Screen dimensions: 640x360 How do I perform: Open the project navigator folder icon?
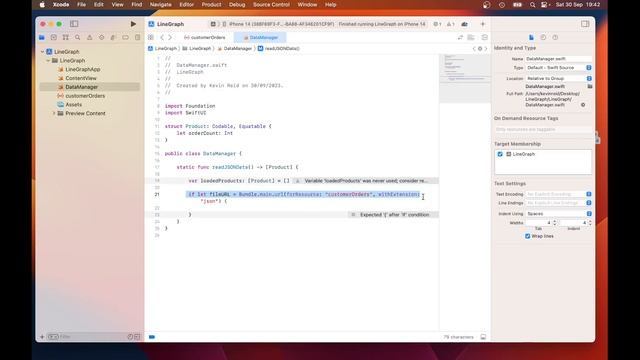click(42, 38)
